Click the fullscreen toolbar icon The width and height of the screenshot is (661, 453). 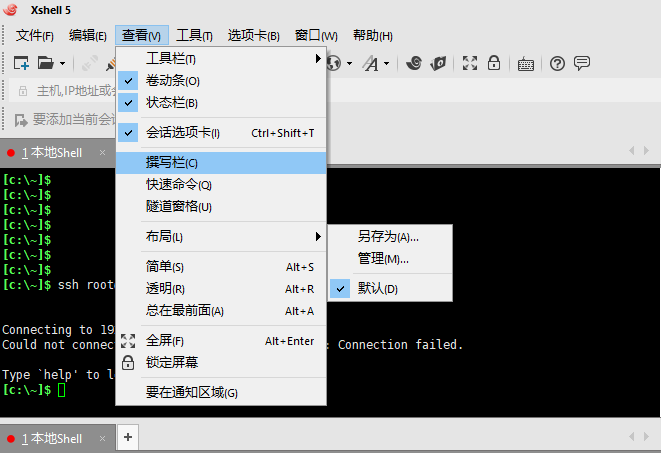click(470, 63)
